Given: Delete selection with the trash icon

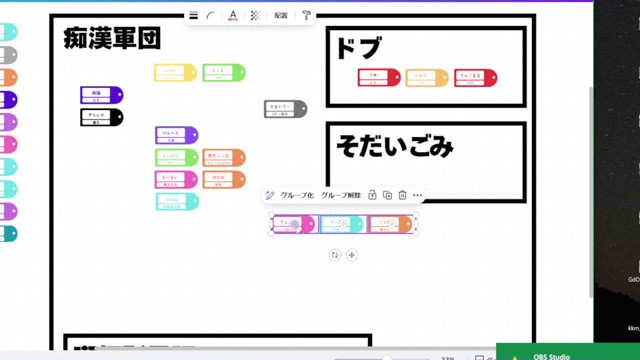Looking at the screenshot, I should click(402, 196).
